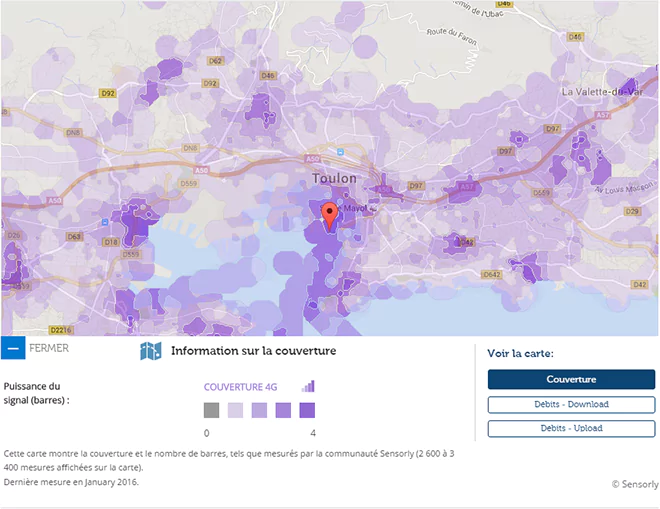Image resolution: width=660 pixels, height=509 pixels.
Task: Click the D29 road marker at the map edge
Action: coord(631,211)
